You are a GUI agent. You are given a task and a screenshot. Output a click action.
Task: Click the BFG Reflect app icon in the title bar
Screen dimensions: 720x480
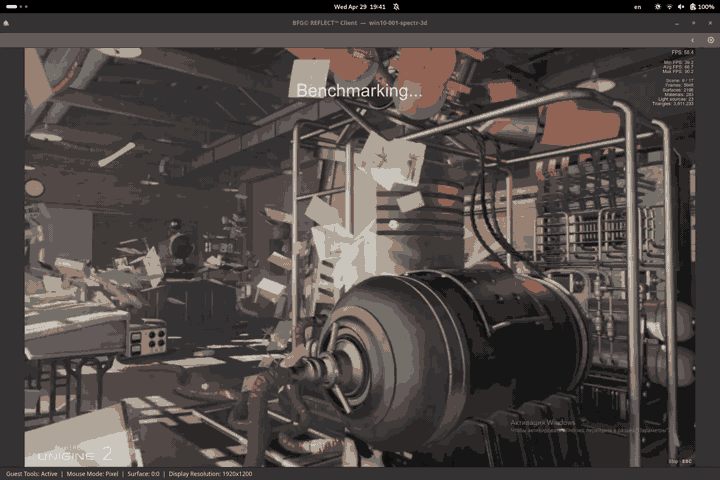point(6,23)
